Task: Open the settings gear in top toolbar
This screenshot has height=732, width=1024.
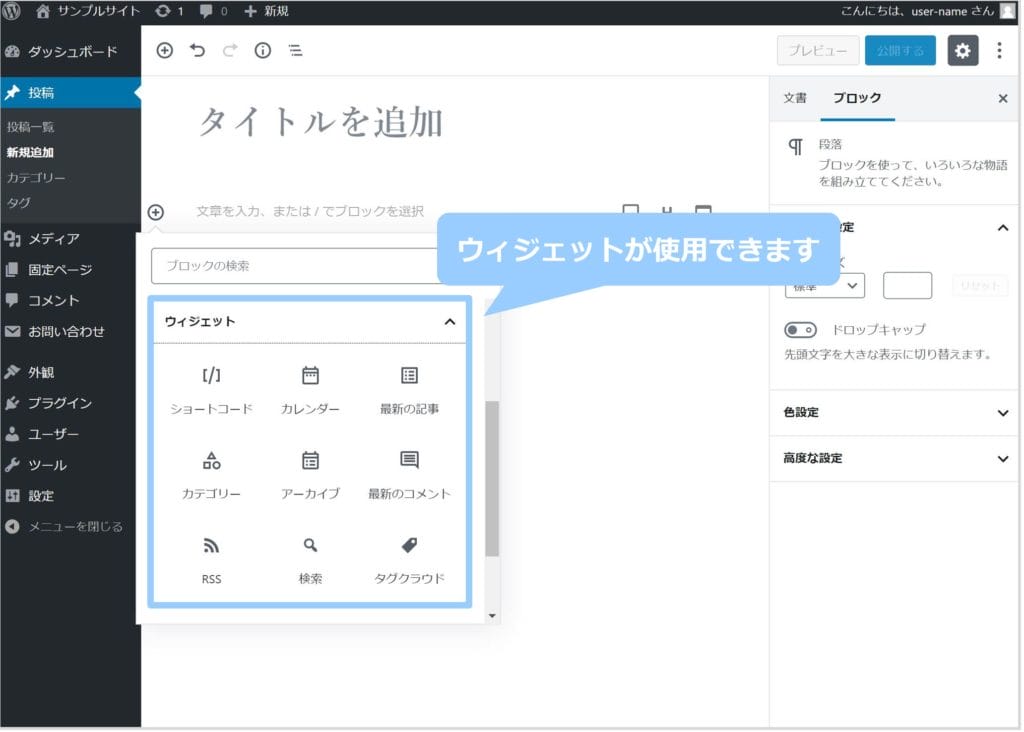Action: pyautogui.click(x=962, y=51)
